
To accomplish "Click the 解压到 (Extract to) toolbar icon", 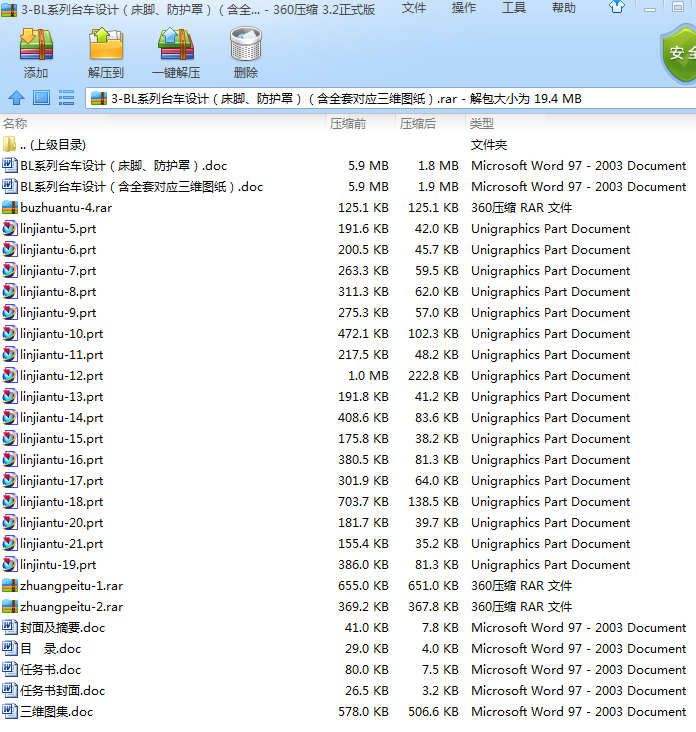I will click(106, 45).
